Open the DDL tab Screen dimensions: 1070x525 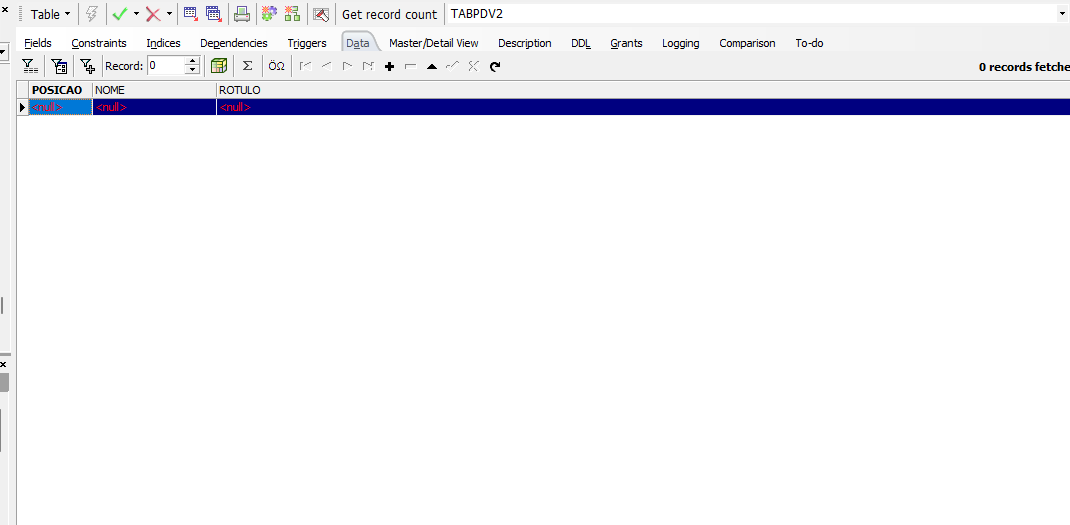581,43
